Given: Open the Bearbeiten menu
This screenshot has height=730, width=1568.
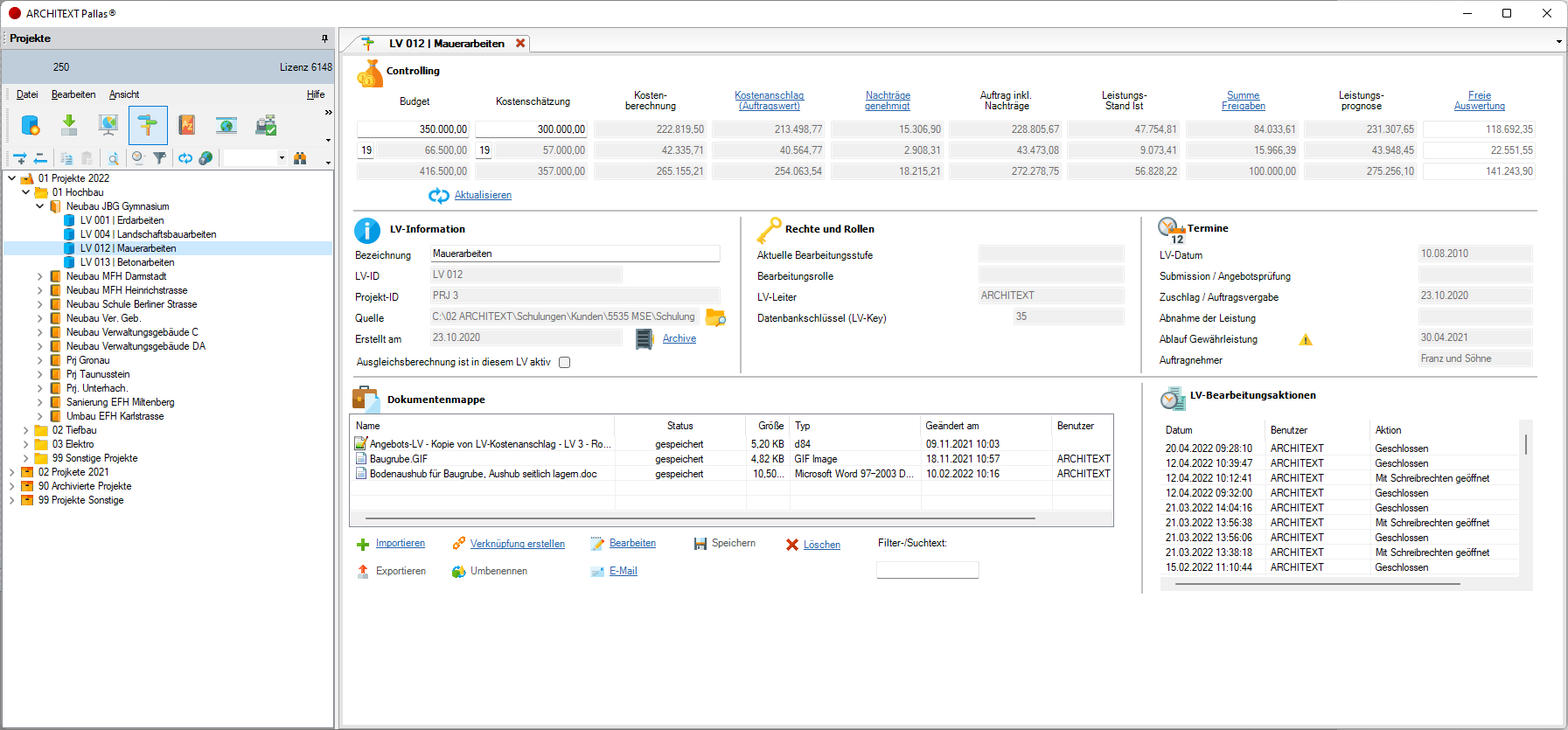Looking at the screenshot, I should click(x=73, y=94).
